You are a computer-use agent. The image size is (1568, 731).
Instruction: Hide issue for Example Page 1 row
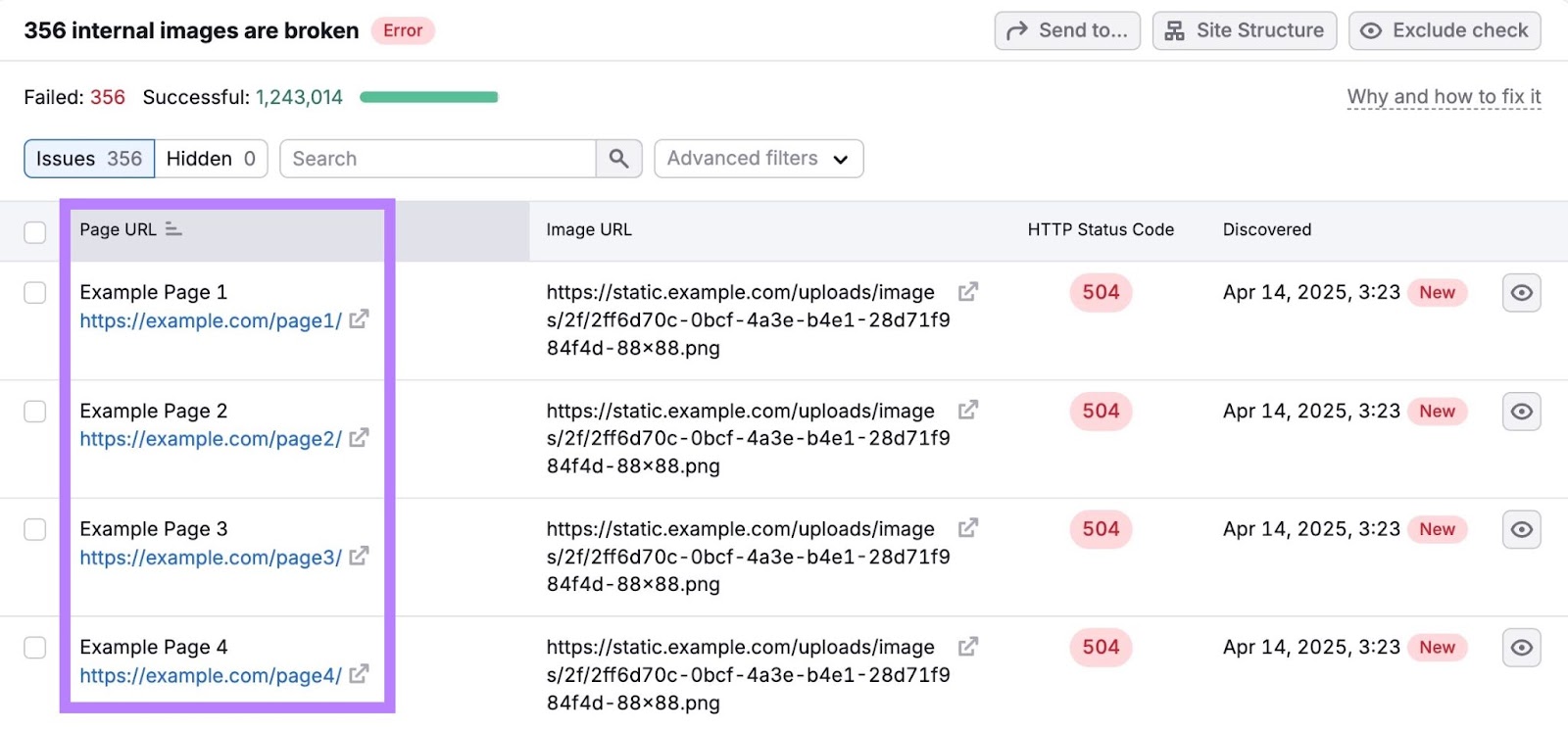coord(1521,293)
